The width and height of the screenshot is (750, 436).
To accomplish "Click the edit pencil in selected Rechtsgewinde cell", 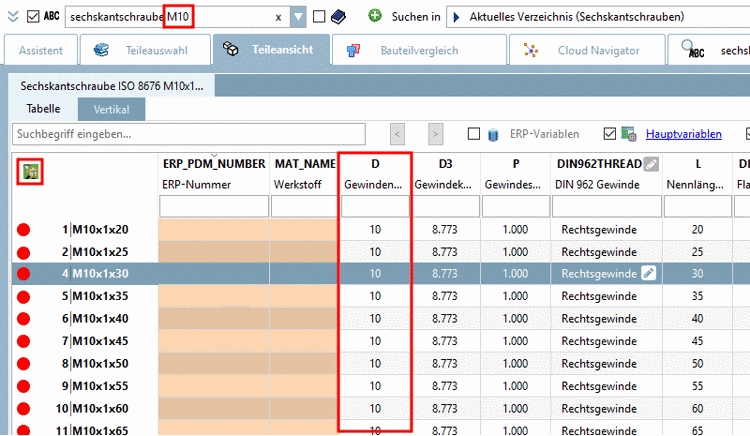I will pyautogui.click(x=649, y=273).
